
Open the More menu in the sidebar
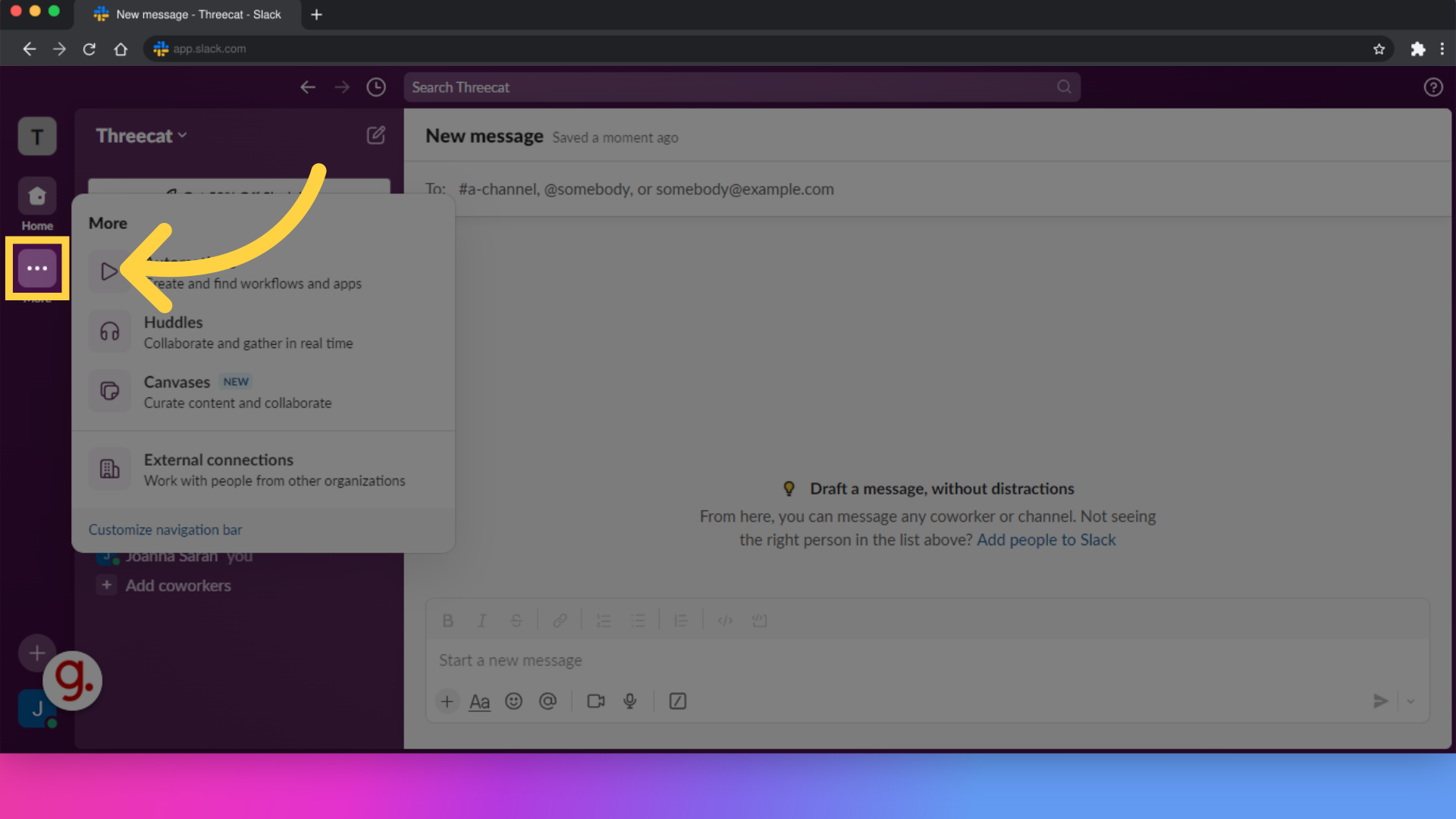click(37, 268)
